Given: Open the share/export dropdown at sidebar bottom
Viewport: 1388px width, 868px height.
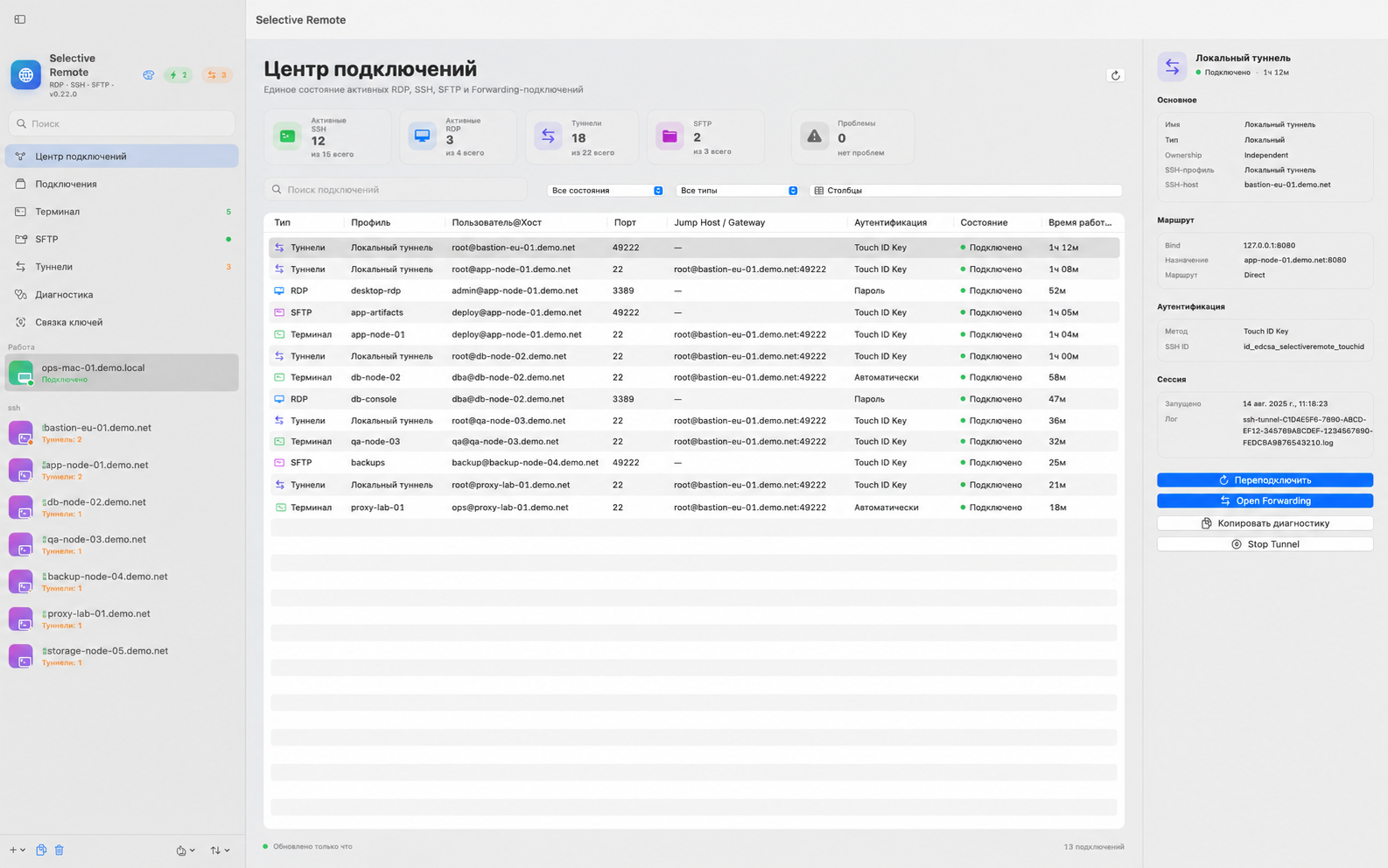Looking at the screenshot, I should 185,850.
